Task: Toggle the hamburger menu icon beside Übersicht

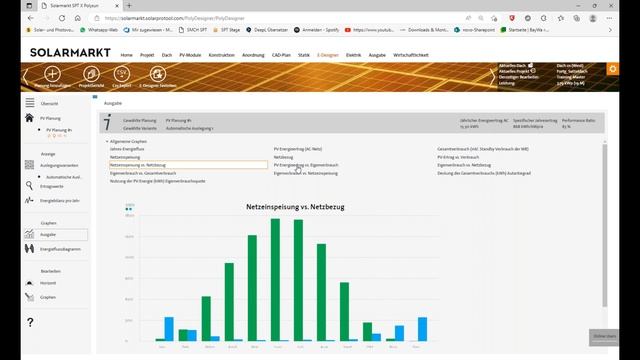Action: coord(30,103)
